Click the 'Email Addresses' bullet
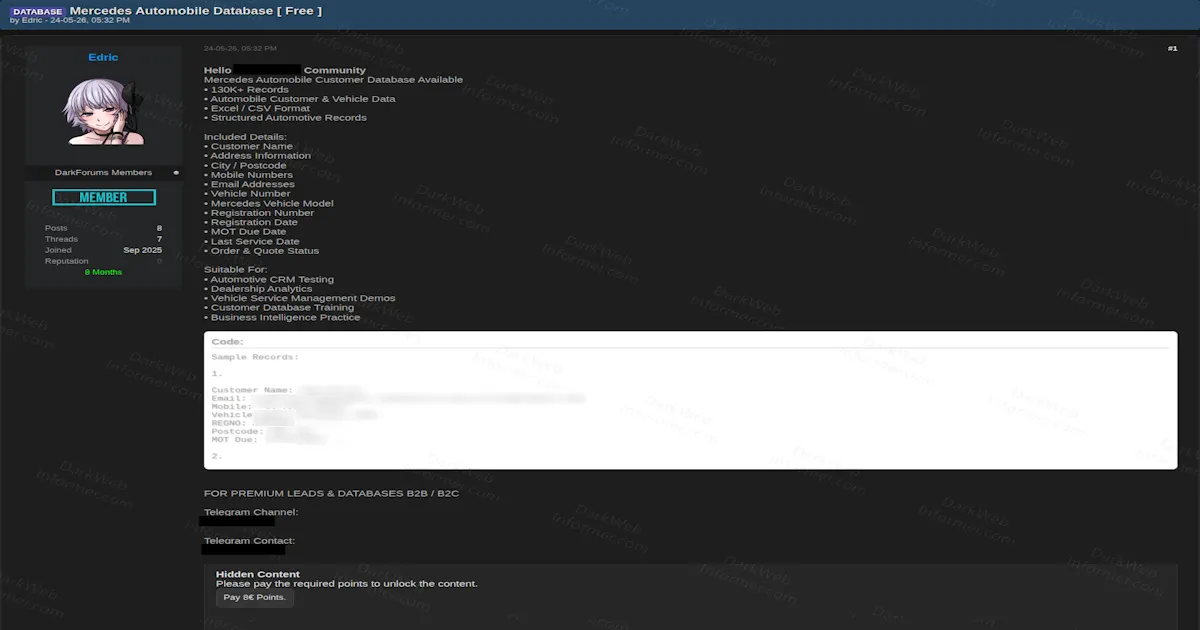 coord(249,184)
